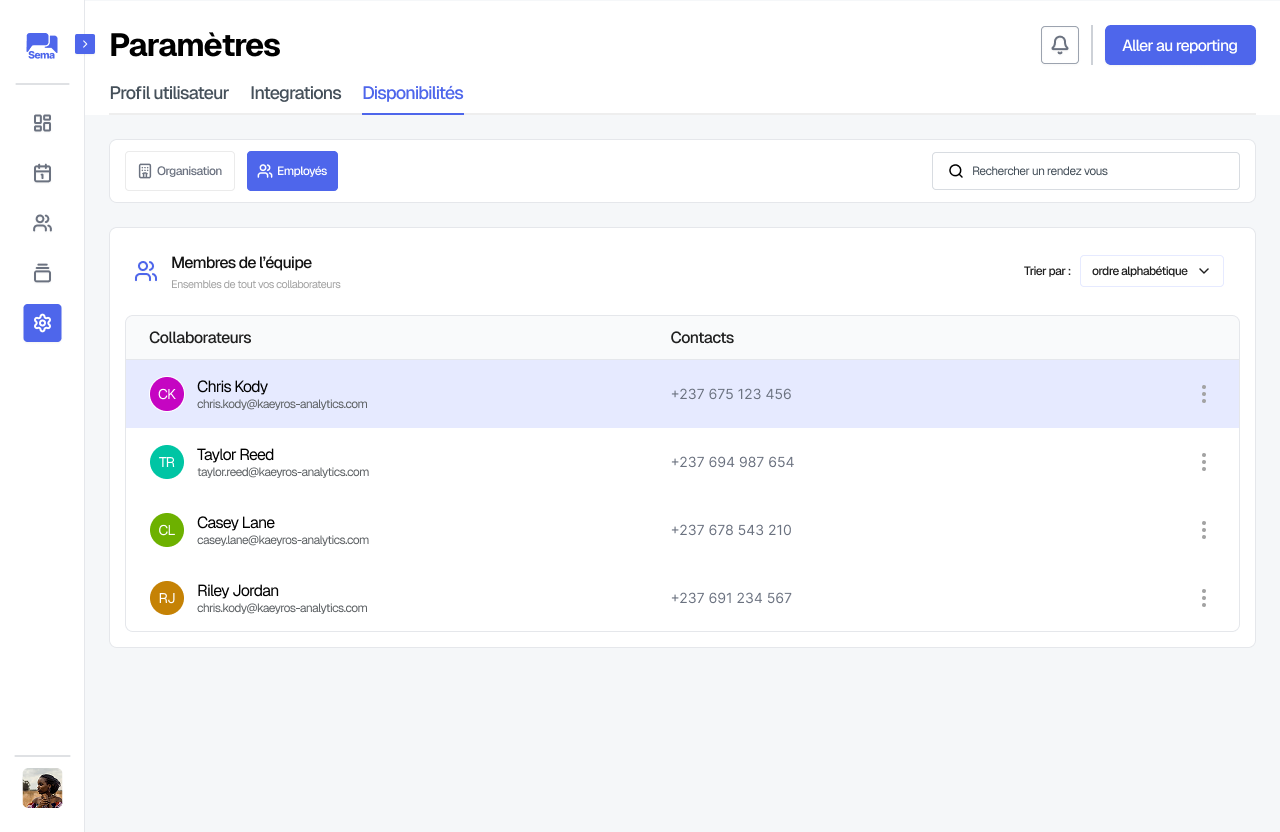Screen dimensions: 1280x832
Task: Click the Rechercher un rendez vous search field
Action: [x=1085, y=171]
